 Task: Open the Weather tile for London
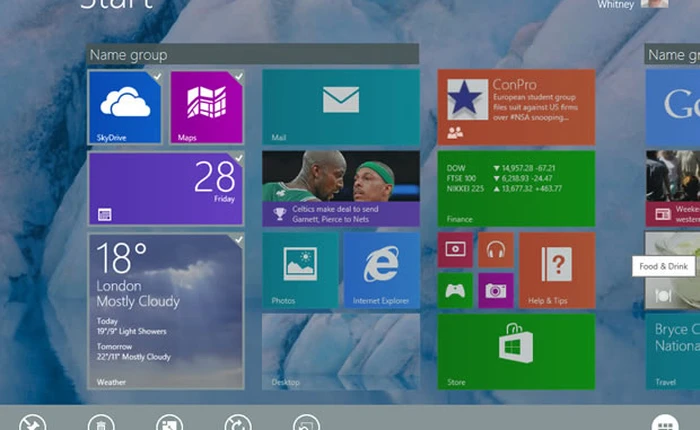click(x=166, y=311)
